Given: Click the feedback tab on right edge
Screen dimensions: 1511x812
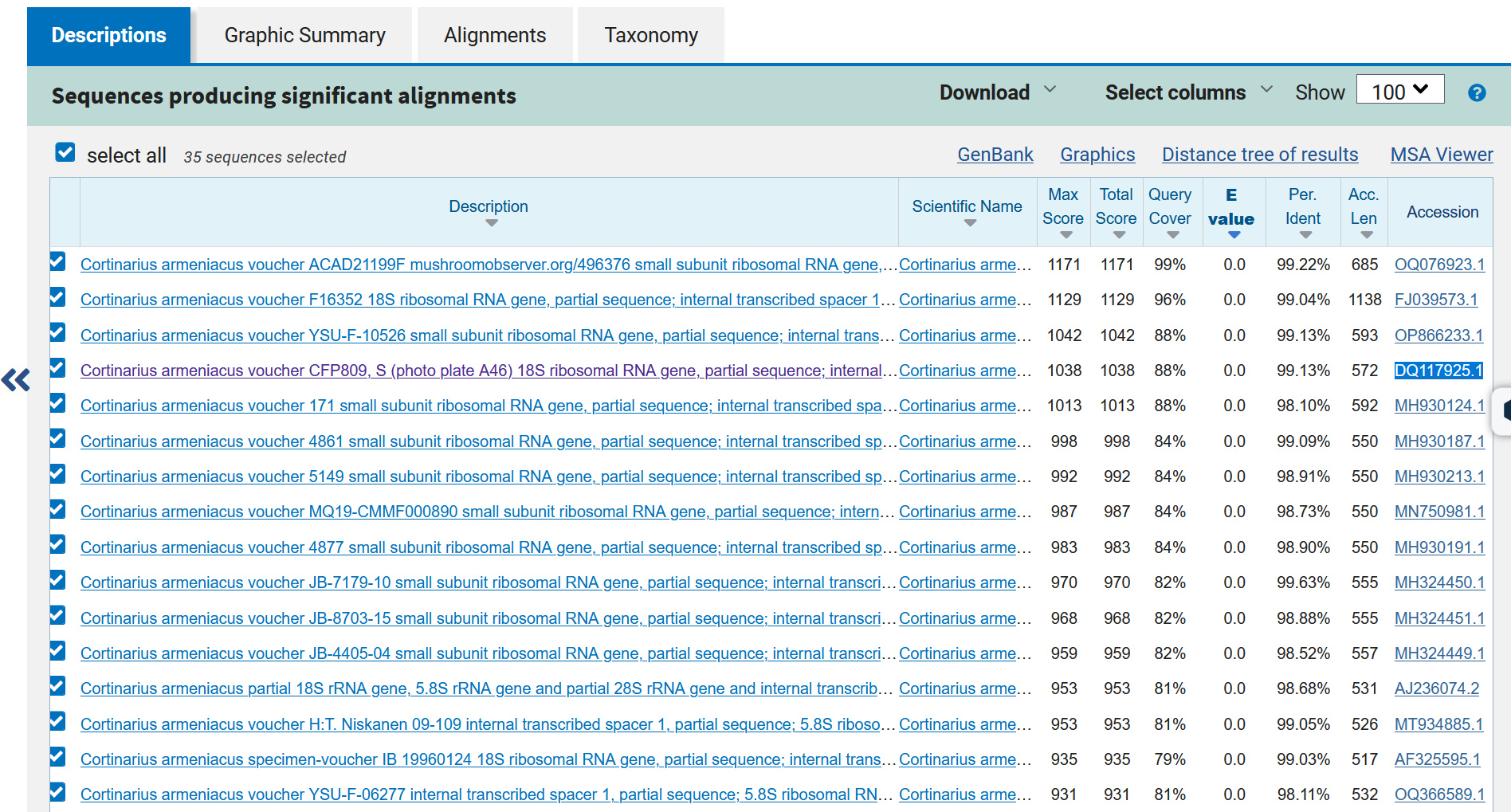Looking at the screenshot, I should point(1503,410).
